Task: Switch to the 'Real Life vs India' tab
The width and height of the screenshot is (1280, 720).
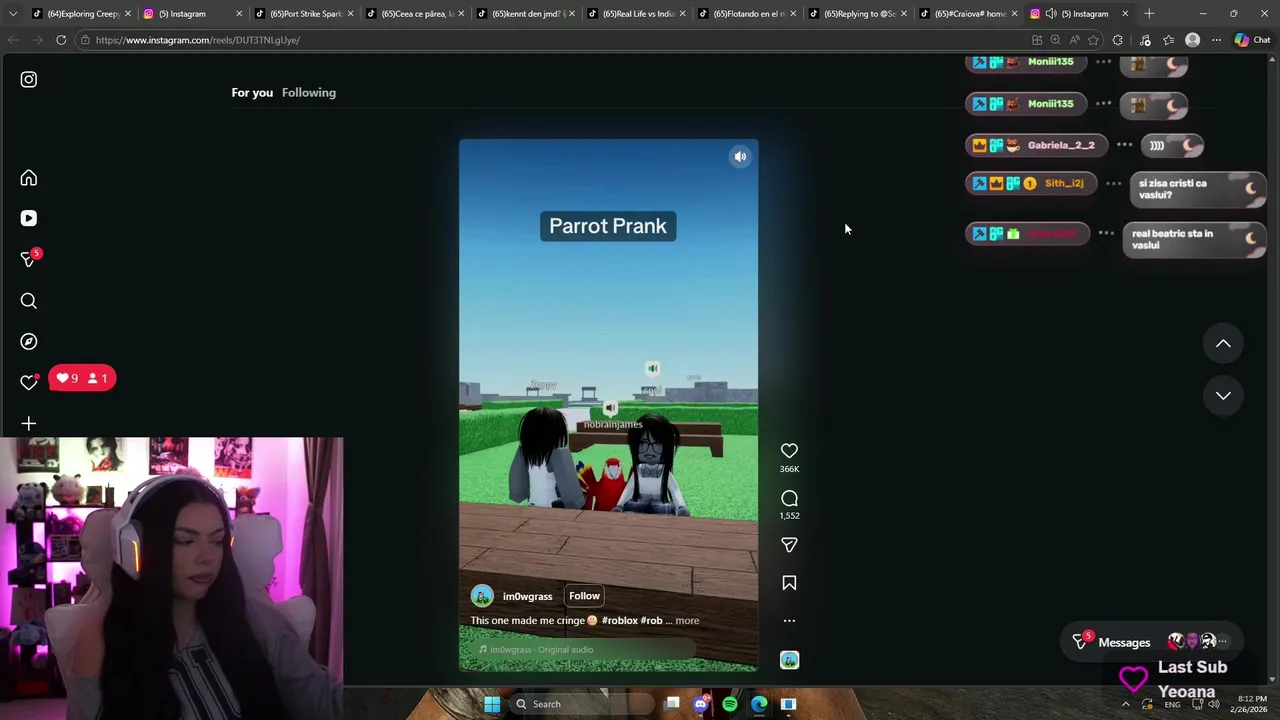Action: [637, 14]
